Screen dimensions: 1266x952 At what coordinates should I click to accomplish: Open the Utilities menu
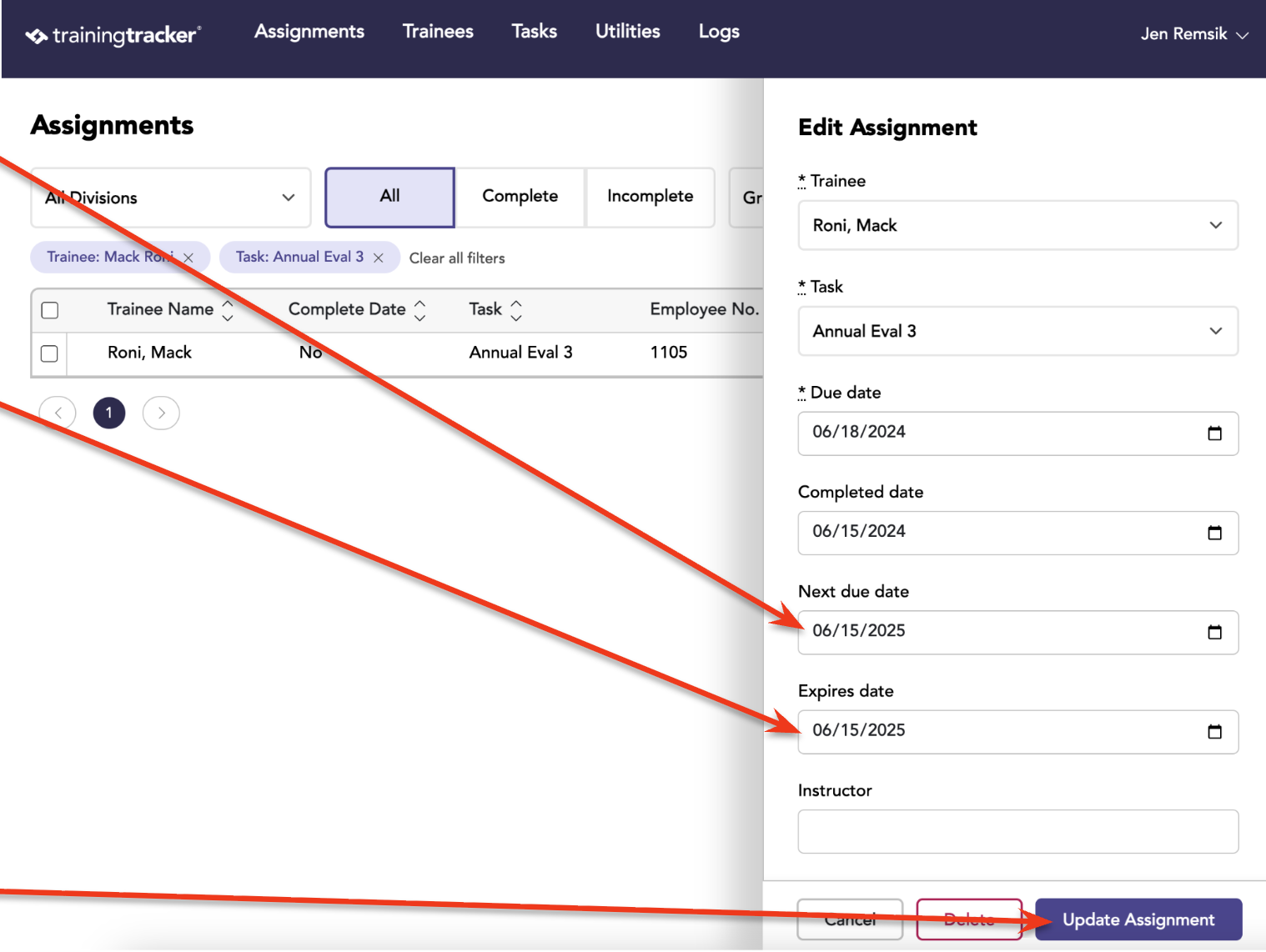click(627, 32)
